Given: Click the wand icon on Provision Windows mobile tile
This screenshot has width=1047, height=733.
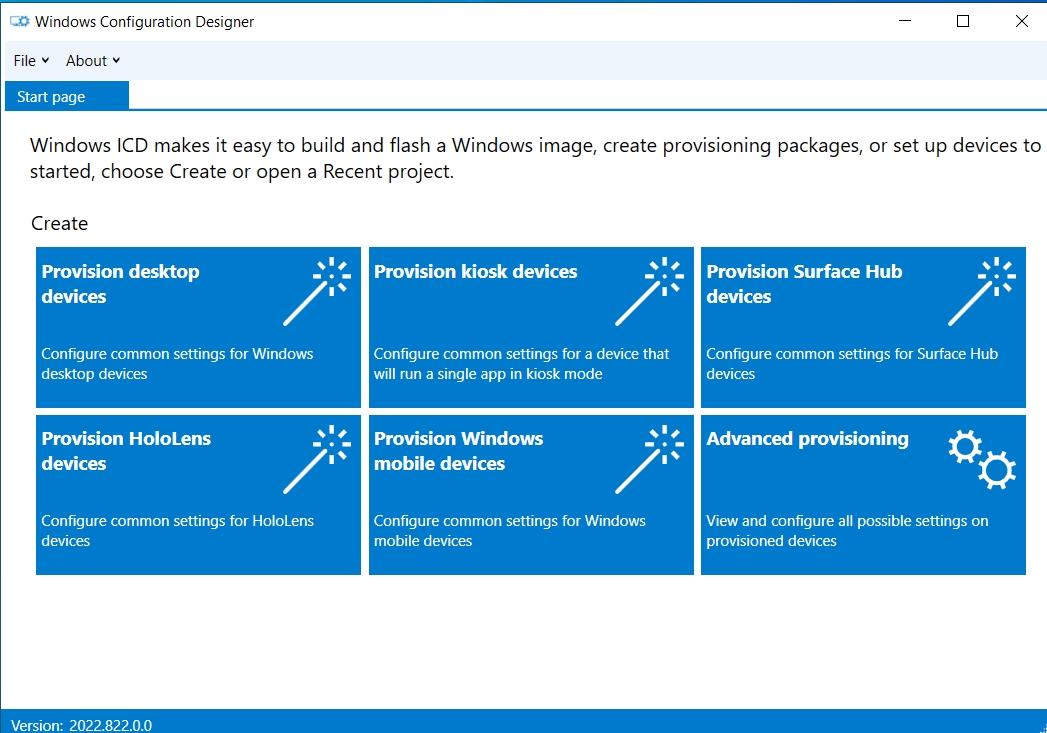Looking at the screenshot, I should point(655,452).
